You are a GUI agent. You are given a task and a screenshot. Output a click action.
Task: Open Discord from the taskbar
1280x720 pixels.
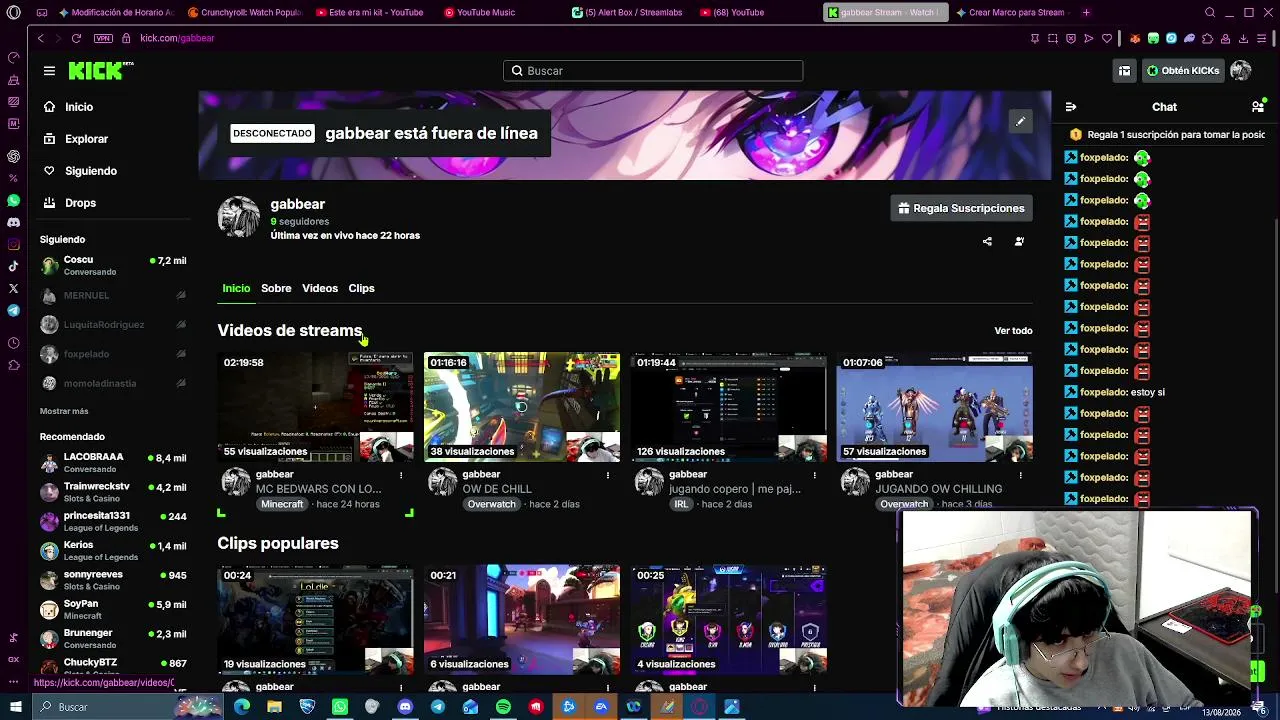[405, 707]
